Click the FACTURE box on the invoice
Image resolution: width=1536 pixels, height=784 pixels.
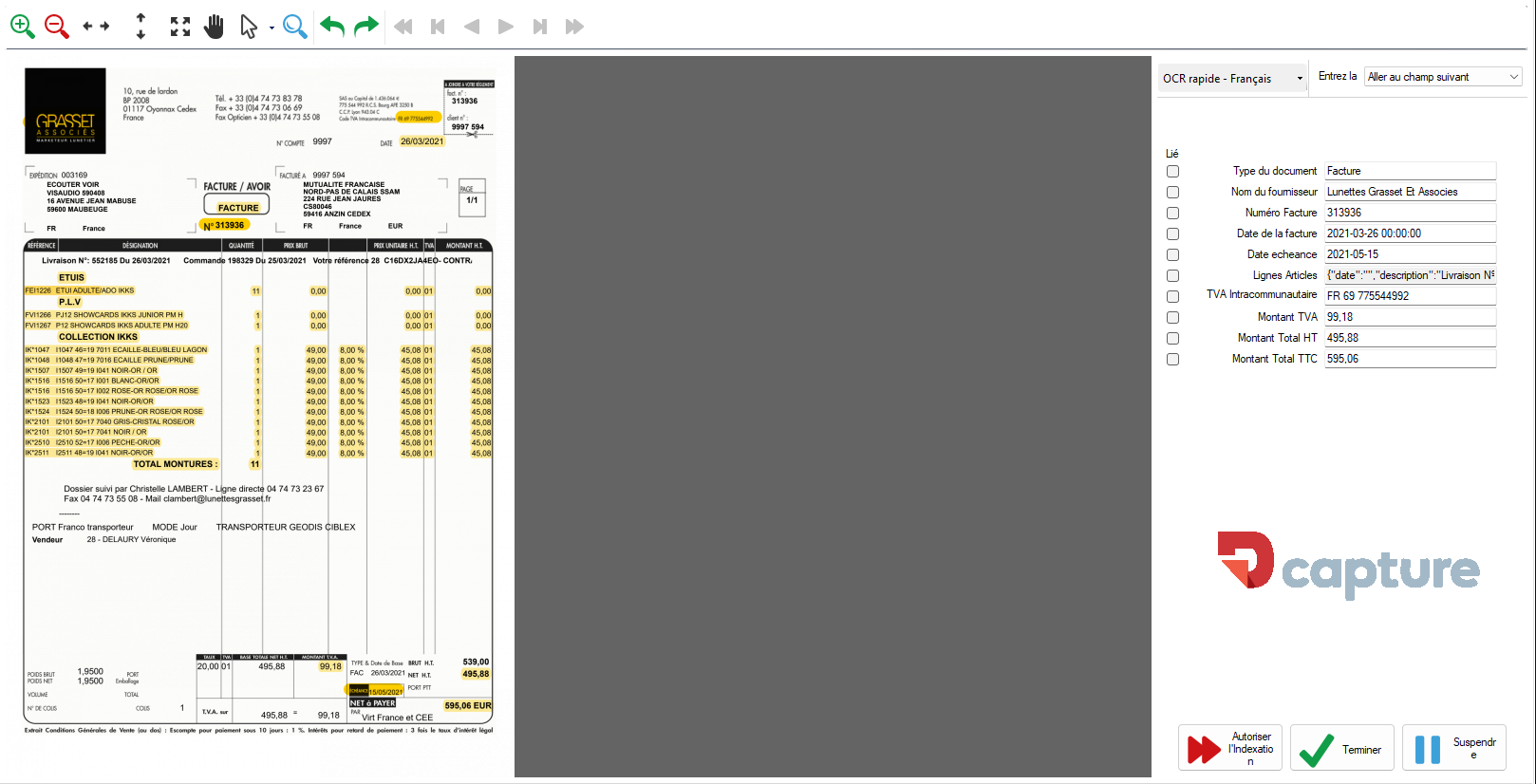pyautogui.click(x=237, y=205)
